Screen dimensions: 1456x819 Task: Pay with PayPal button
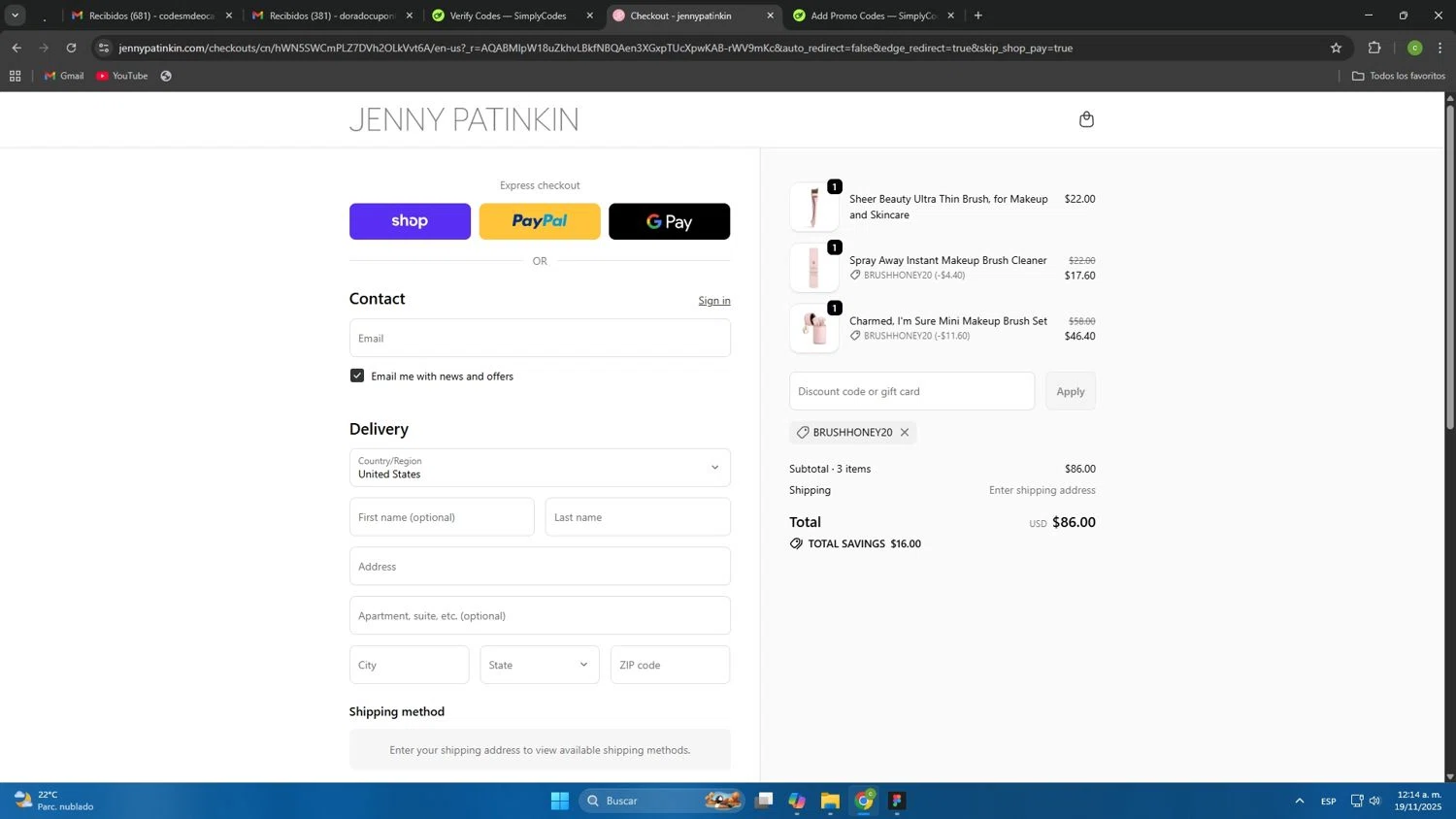coord(540,221)
